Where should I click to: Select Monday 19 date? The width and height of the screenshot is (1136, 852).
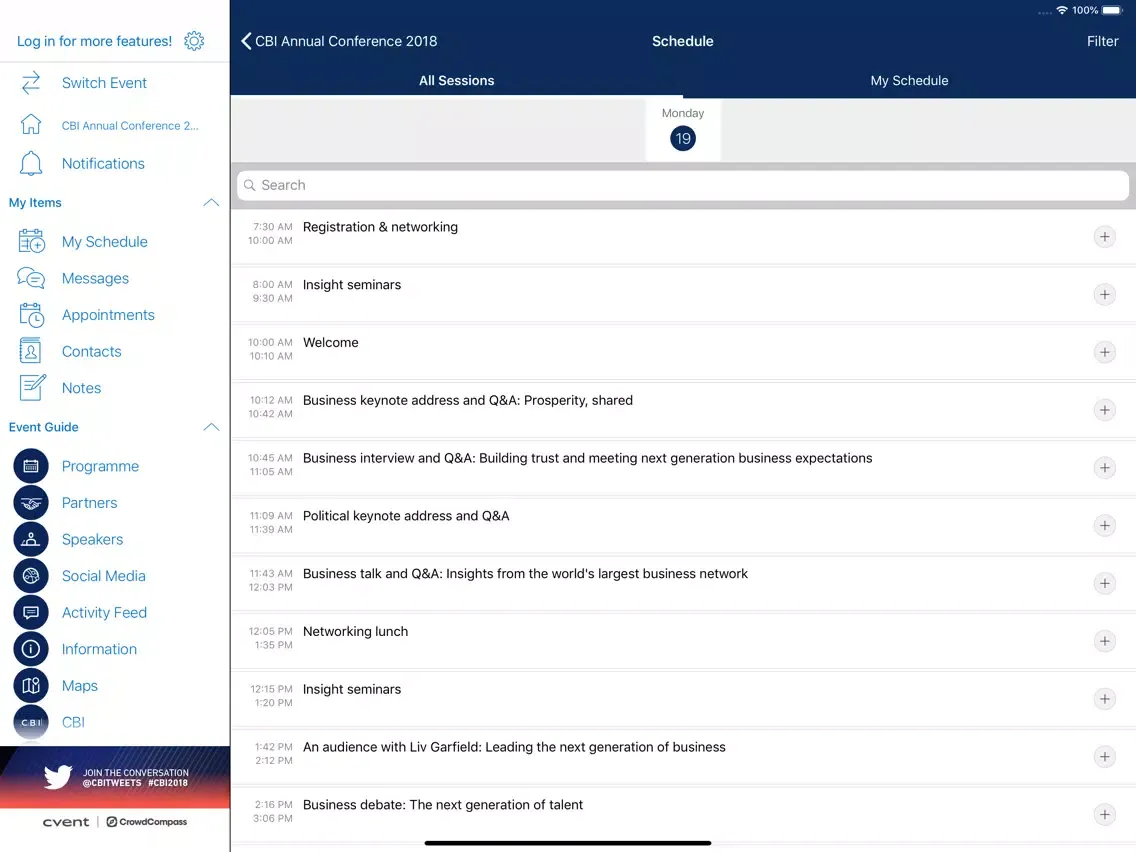pos(682,129)
